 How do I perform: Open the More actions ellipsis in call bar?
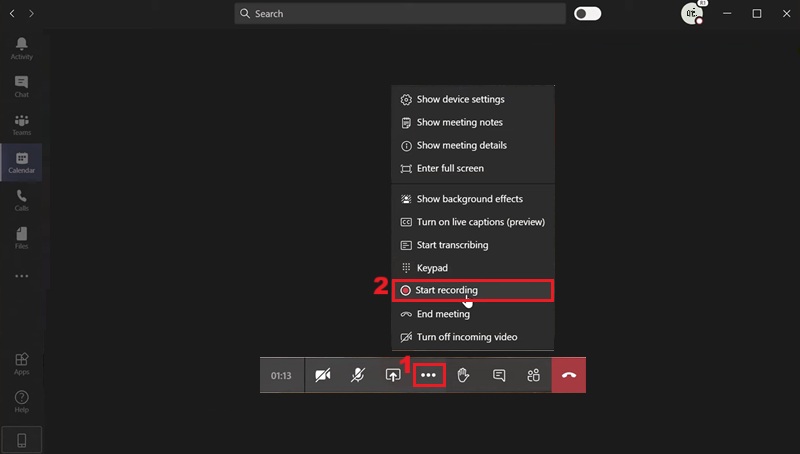coord(428,375)
